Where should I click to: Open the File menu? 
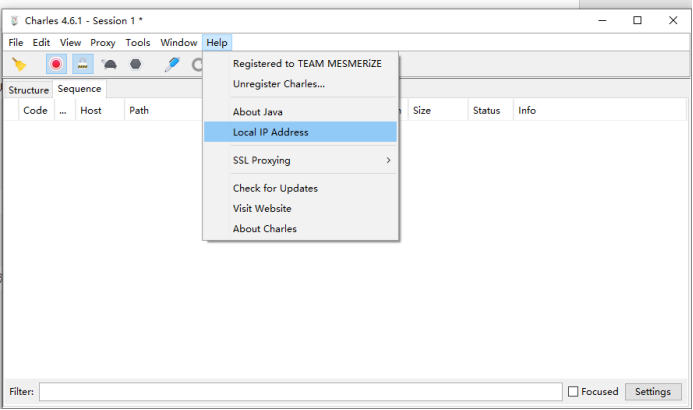click(16, 43)
